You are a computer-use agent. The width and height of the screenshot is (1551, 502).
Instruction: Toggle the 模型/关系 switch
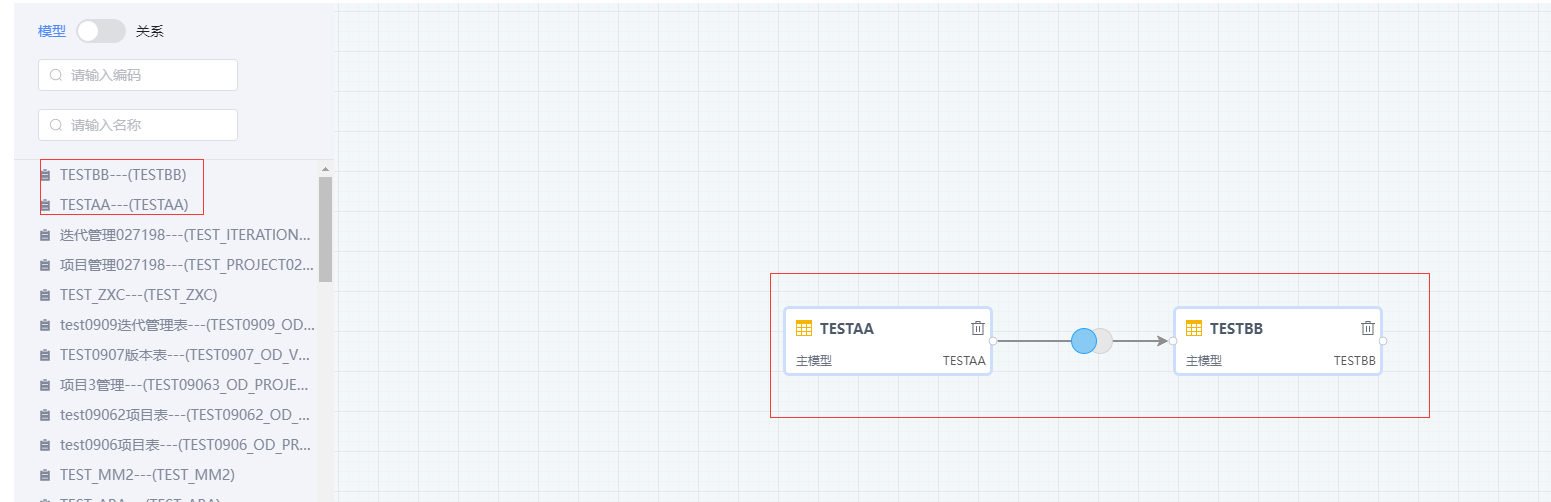pyautogui.click(x=101, y=31)
